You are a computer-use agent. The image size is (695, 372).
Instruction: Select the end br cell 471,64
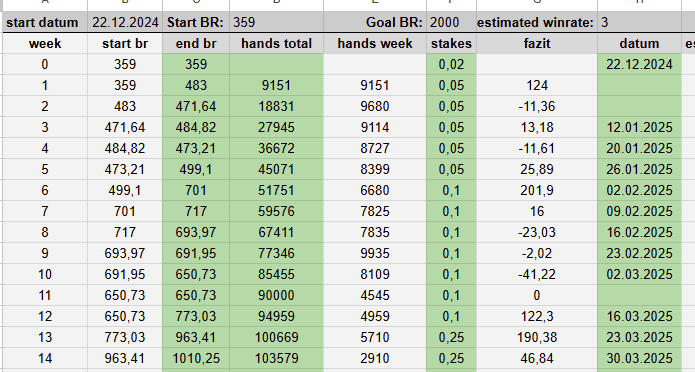196,106
